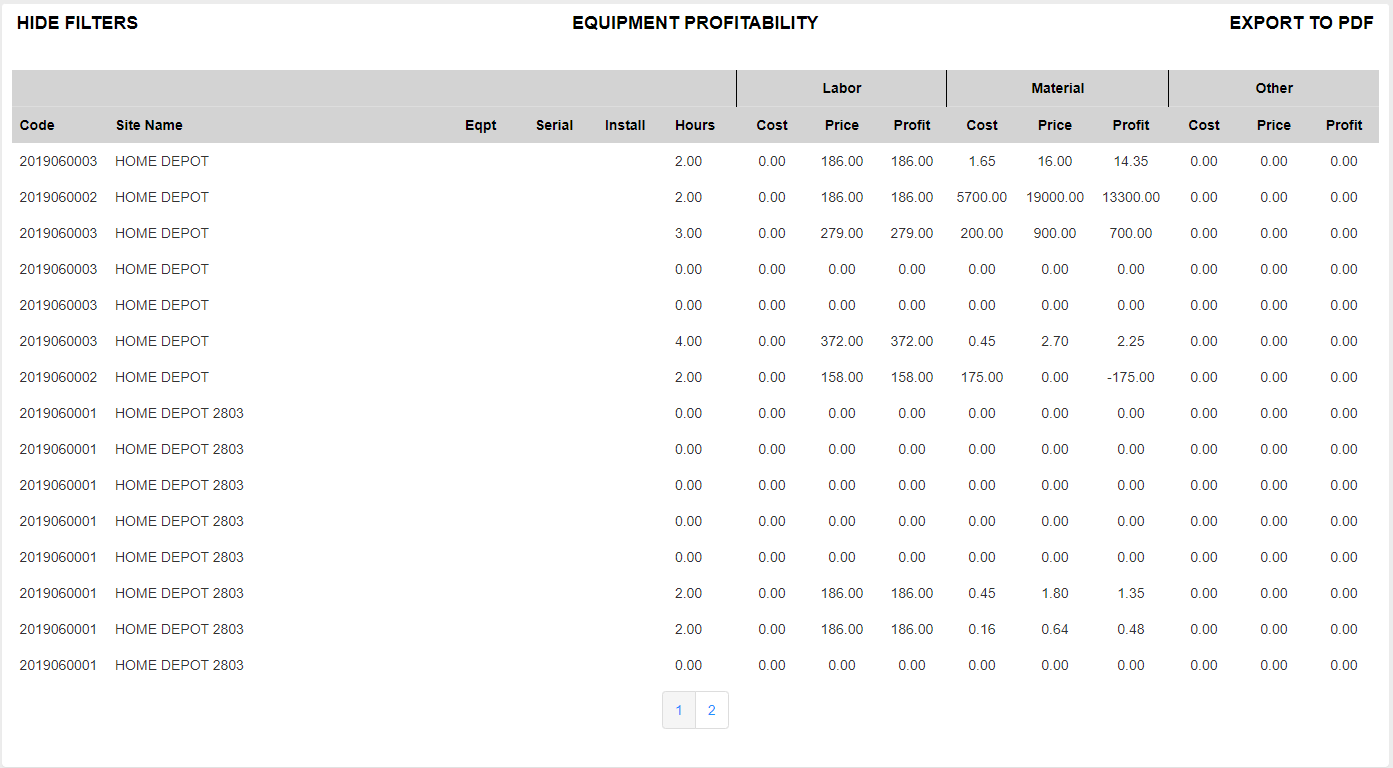The image size is (1393, 768).
Task: Select material profit 13300.00
Action: [1131, 197]
